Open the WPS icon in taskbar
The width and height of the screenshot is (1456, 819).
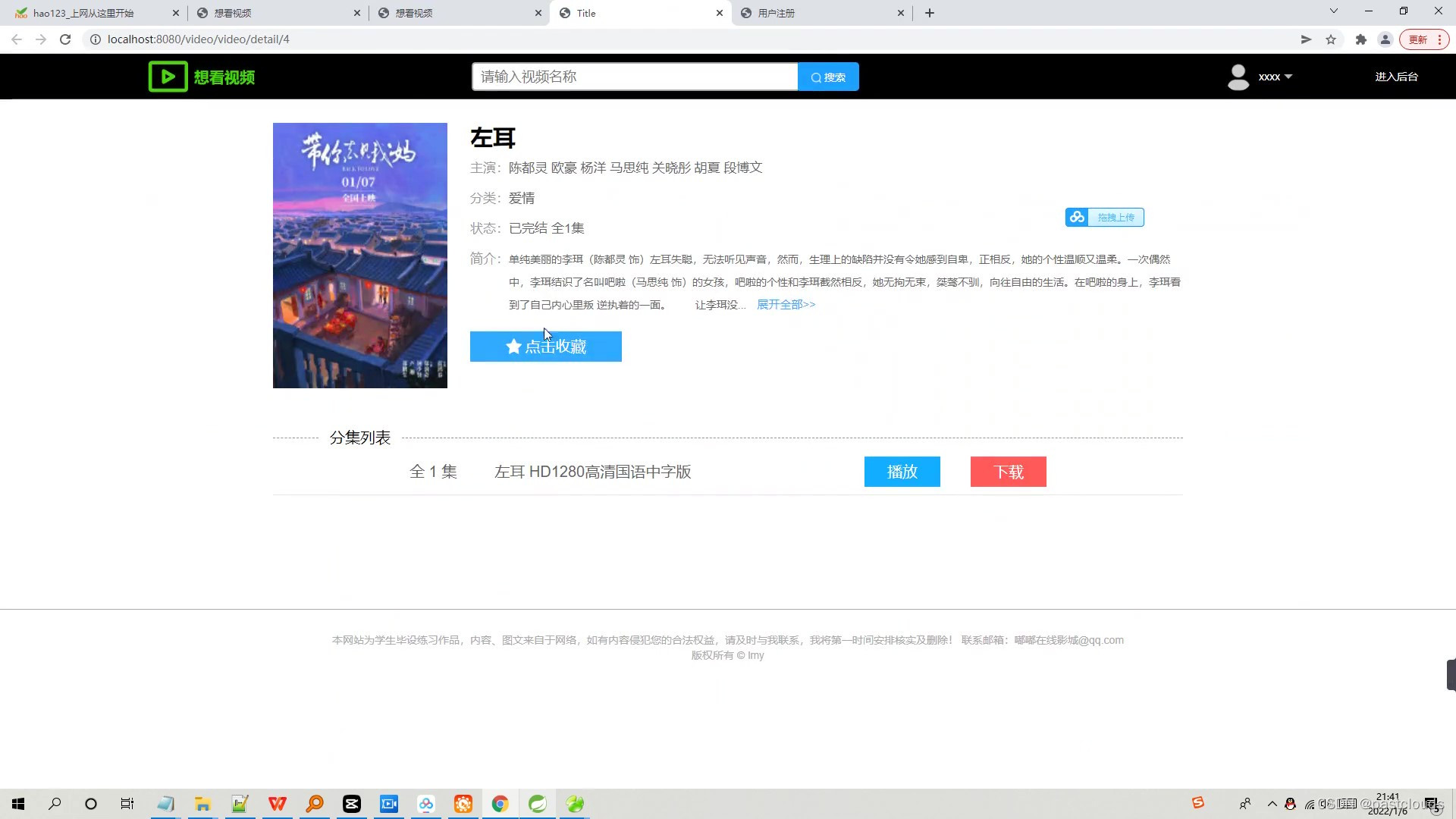pos(278,804)
